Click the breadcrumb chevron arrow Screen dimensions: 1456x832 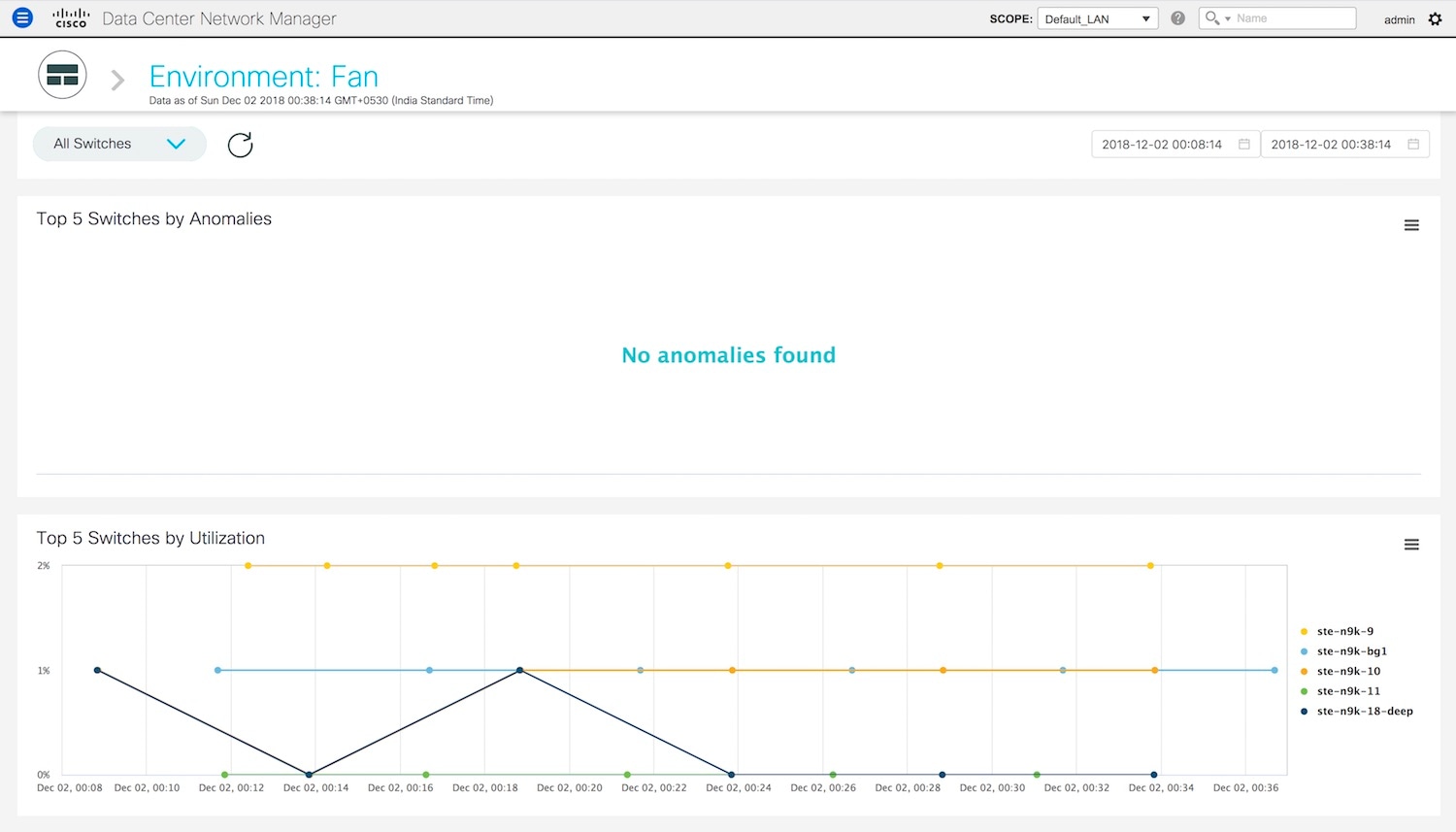coord(117,80)
